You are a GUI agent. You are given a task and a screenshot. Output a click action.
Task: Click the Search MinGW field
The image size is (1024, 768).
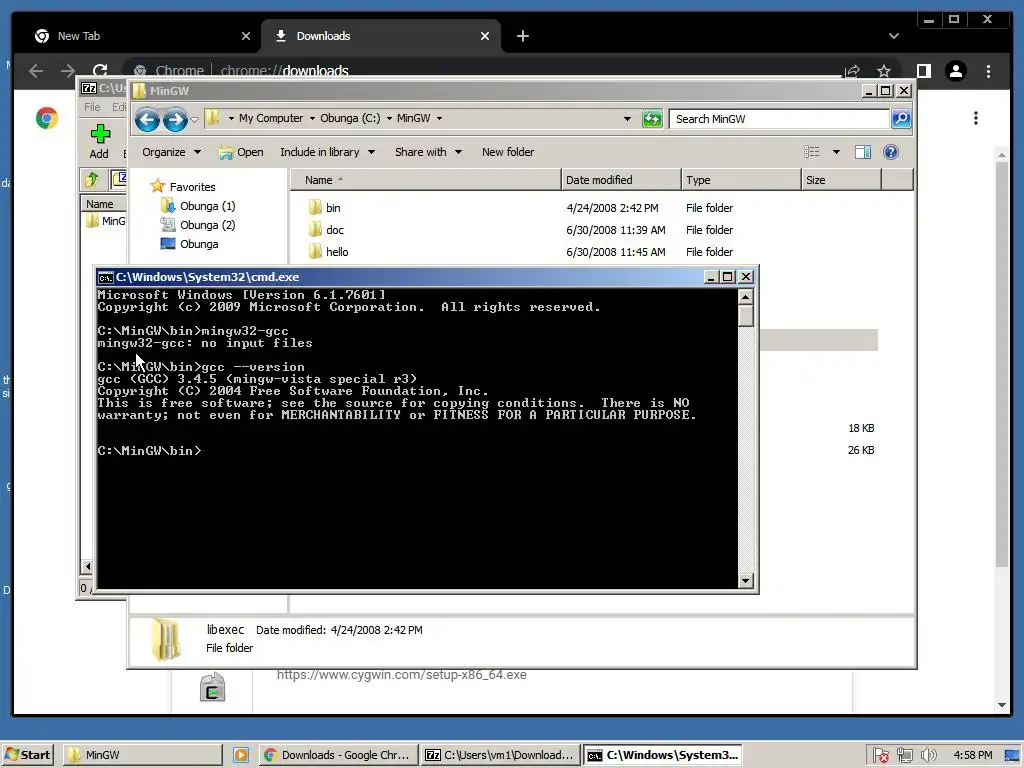coord(780,119)
